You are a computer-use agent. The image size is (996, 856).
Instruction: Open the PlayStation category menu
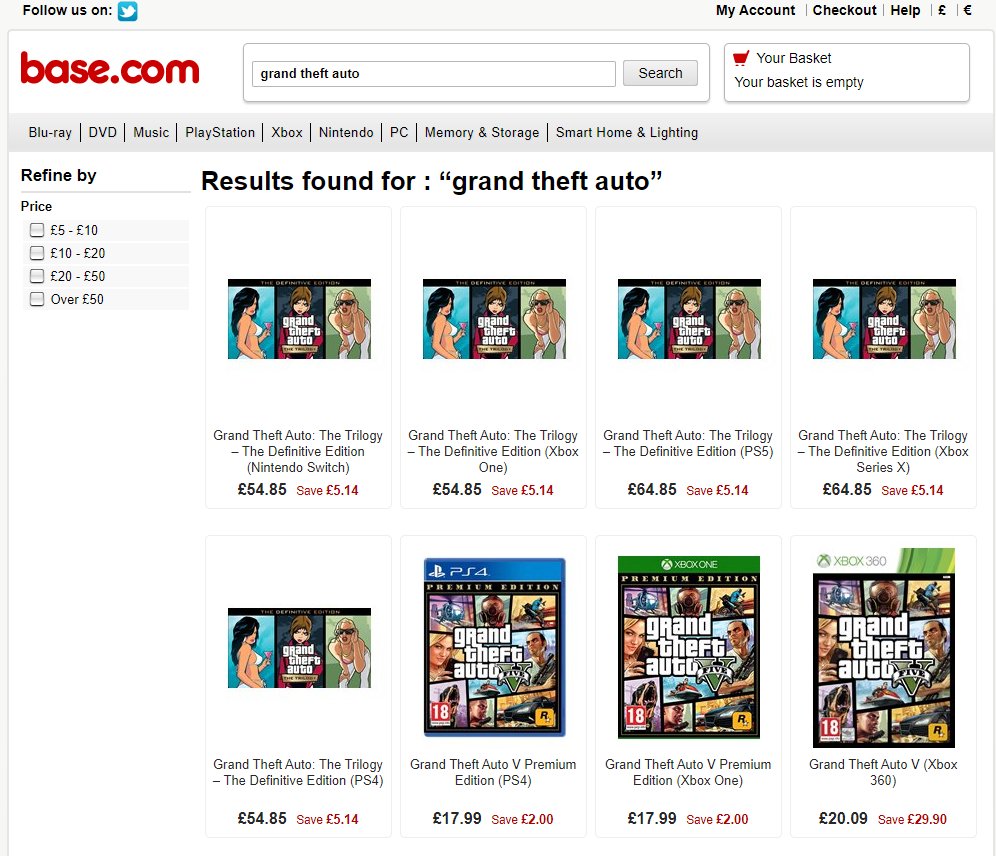[220, 132]
